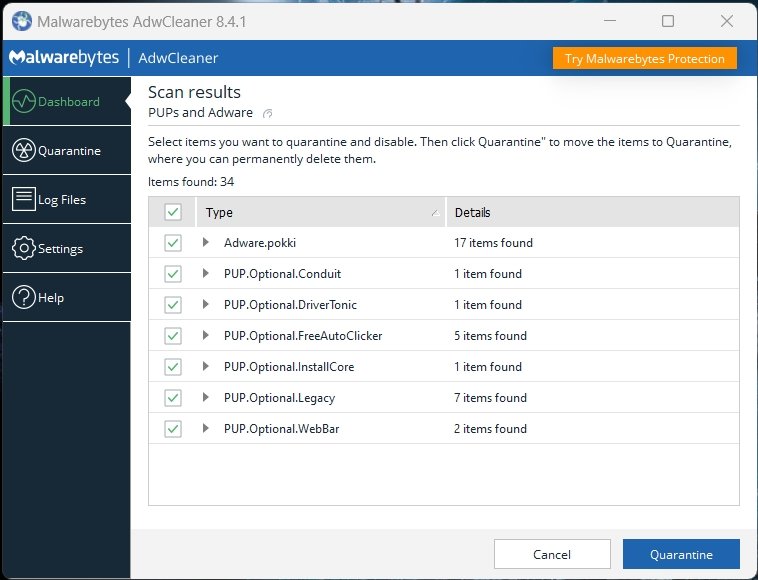Uncheck the PUP.Optional.Conduit checkbox

[x=173, y=274]
